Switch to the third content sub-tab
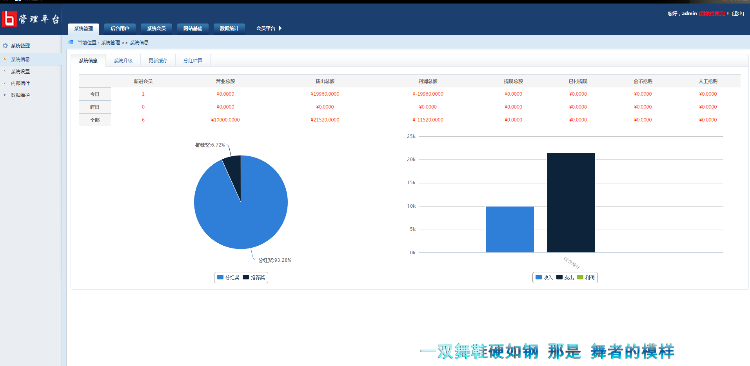The height and width of the screenshot is (366, 750). [x=158, y=61]
